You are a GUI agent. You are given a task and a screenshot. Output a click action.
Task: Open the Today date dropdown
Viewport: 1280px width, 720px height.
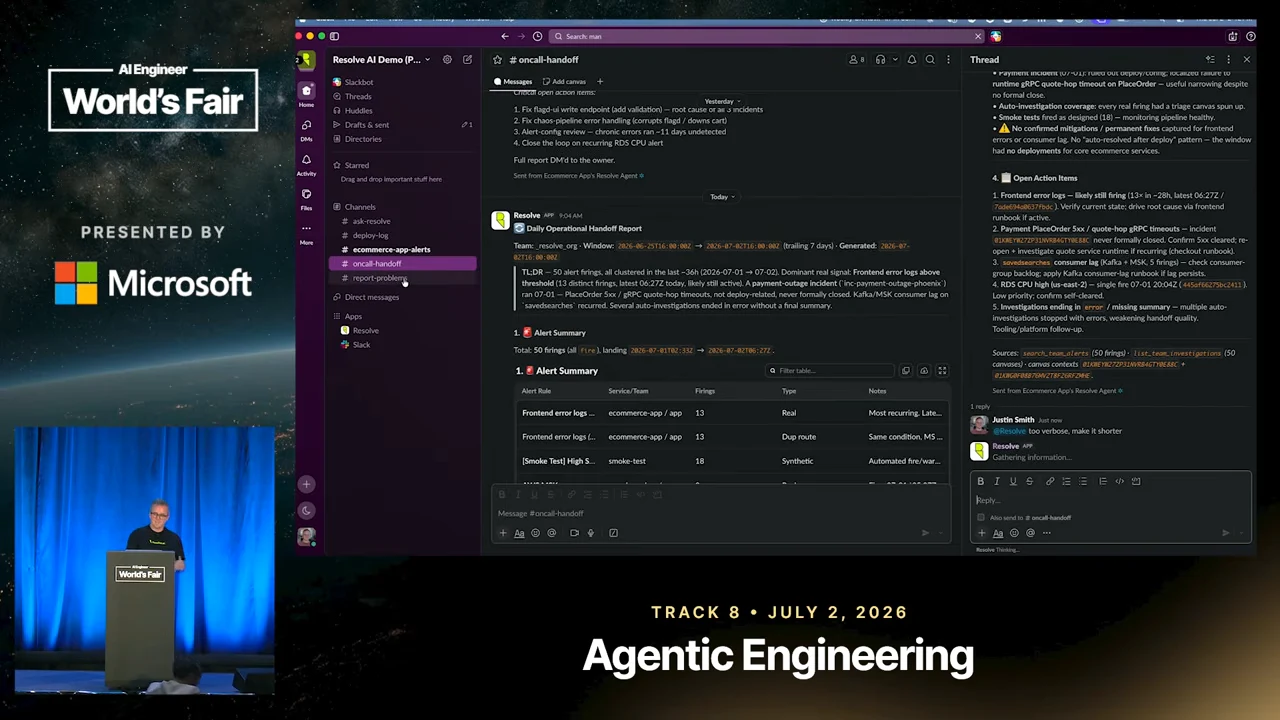click(x=722, y=197)
